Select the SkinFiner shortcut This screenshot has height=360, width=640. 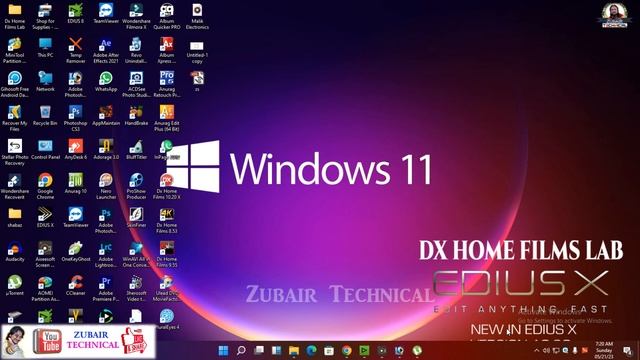tap(136, 218)
